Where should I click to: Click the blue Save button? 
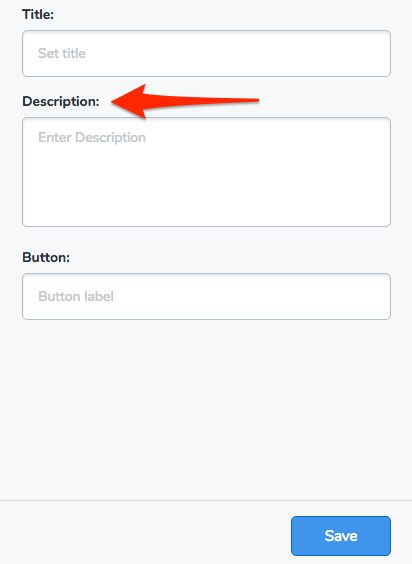(341, 536)
